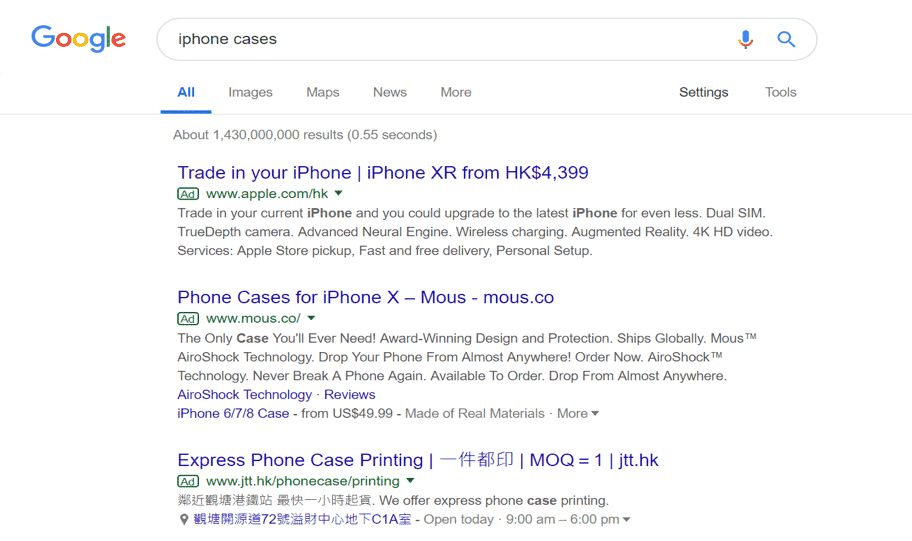912x541 pixels.
Task: Click the Ad badge next to www.mous.co
Action: click(188, 319)
